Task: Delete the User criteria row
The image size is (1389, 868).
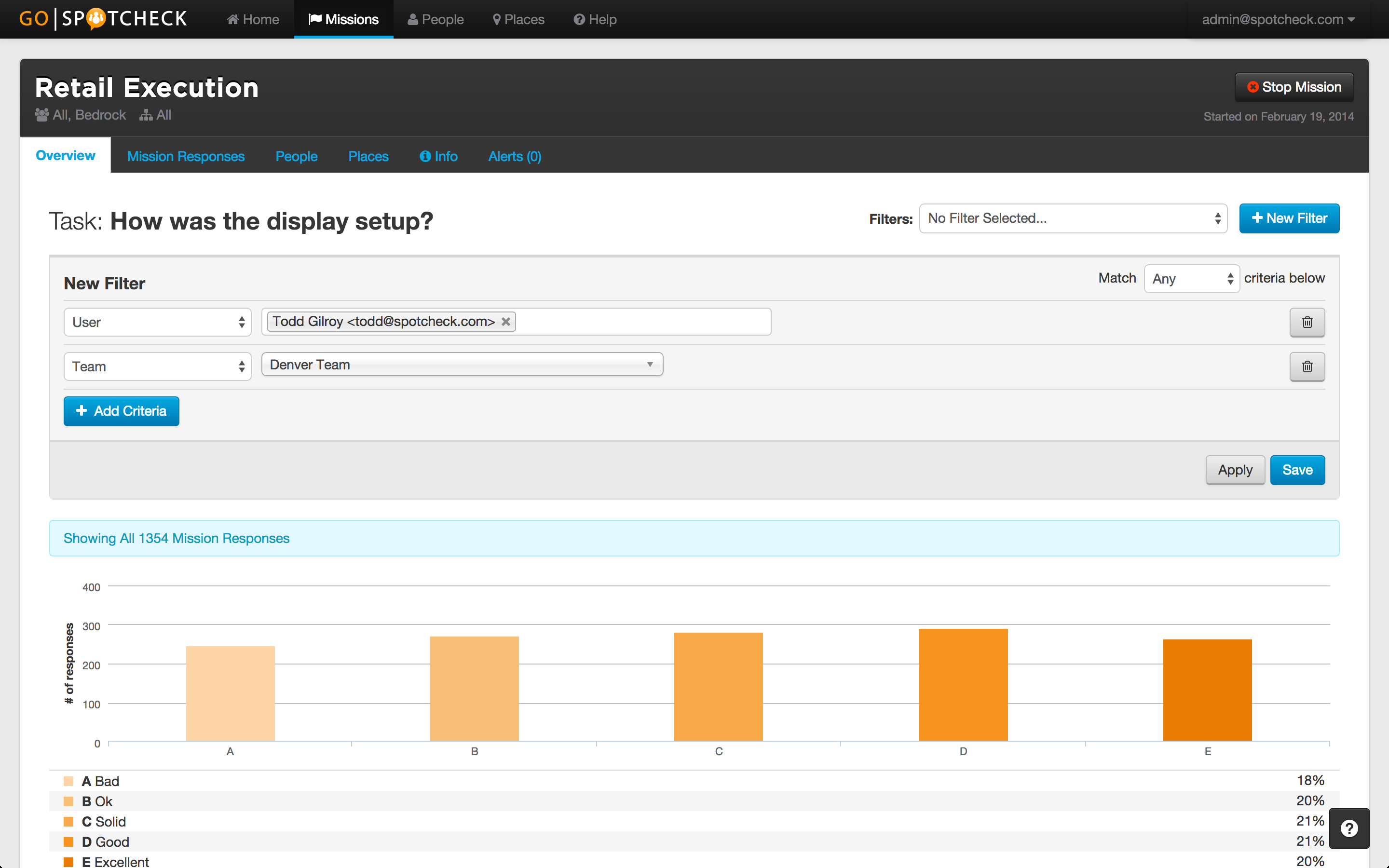Action: pyautogui.click(x=1307, y=322)
